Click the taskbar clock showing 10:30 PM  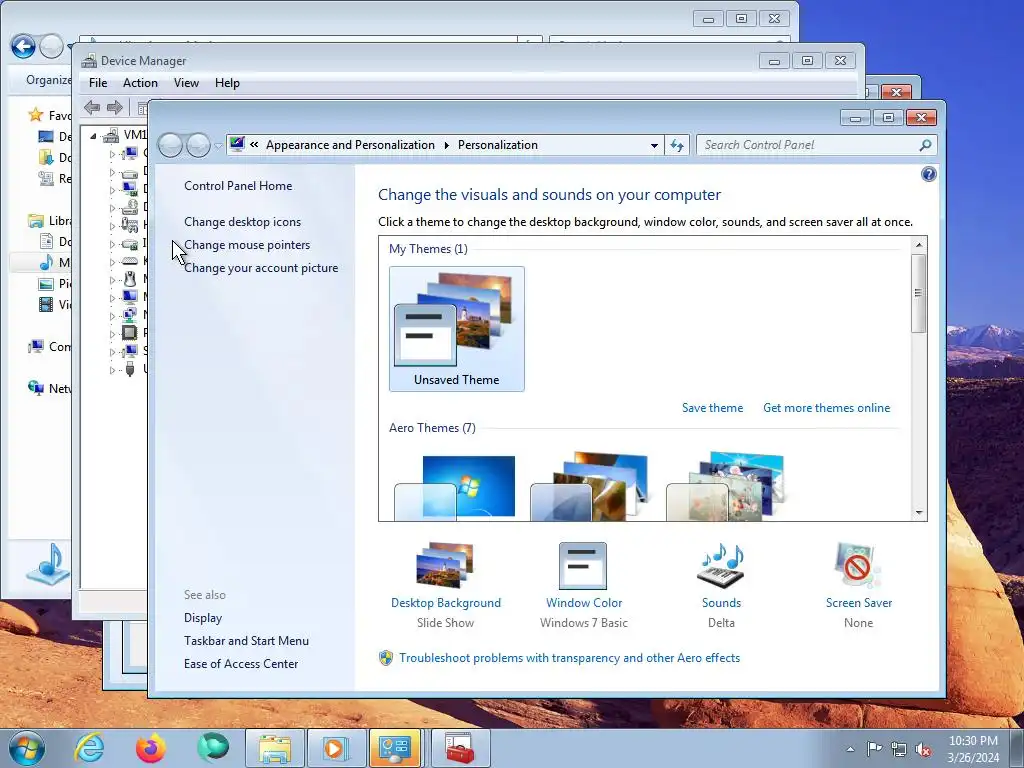pos(973,749)
